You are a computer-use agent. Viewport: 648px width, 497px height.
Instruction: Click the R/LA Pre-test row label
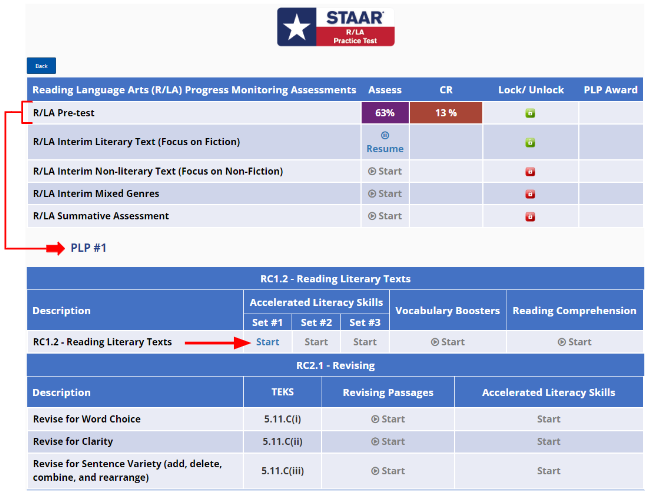click(x=64, y=113)
